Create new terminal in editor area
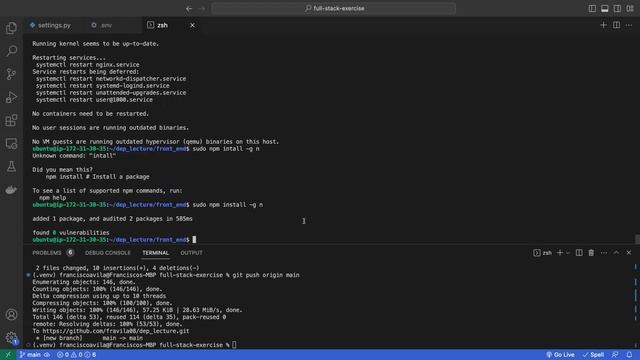This screenshot has width=640, height=360. pyautogui.click(x=603, y=25)
